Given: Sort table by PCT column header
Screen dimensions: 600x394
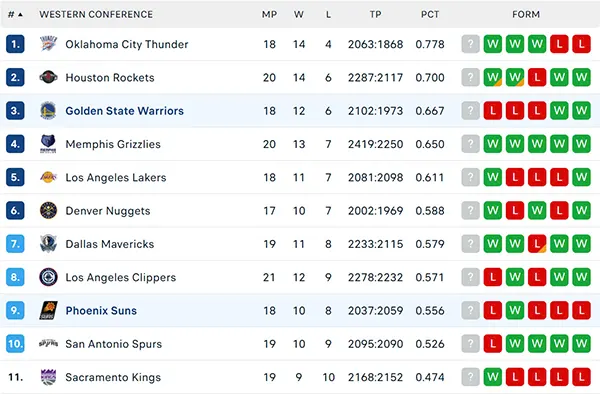Looking at the screenshot, I should point(430,15).
